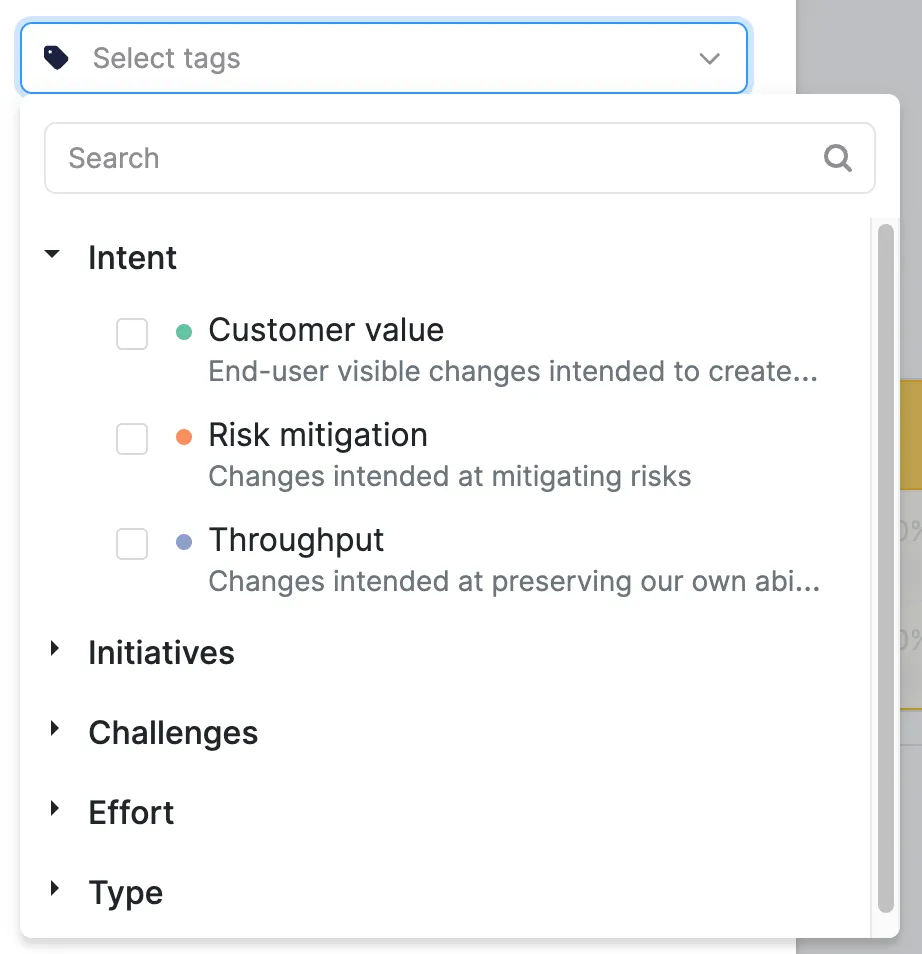Expand the Initiatives group arrow
This screenshot has width=922, height=954.
(x=55, y=649)
